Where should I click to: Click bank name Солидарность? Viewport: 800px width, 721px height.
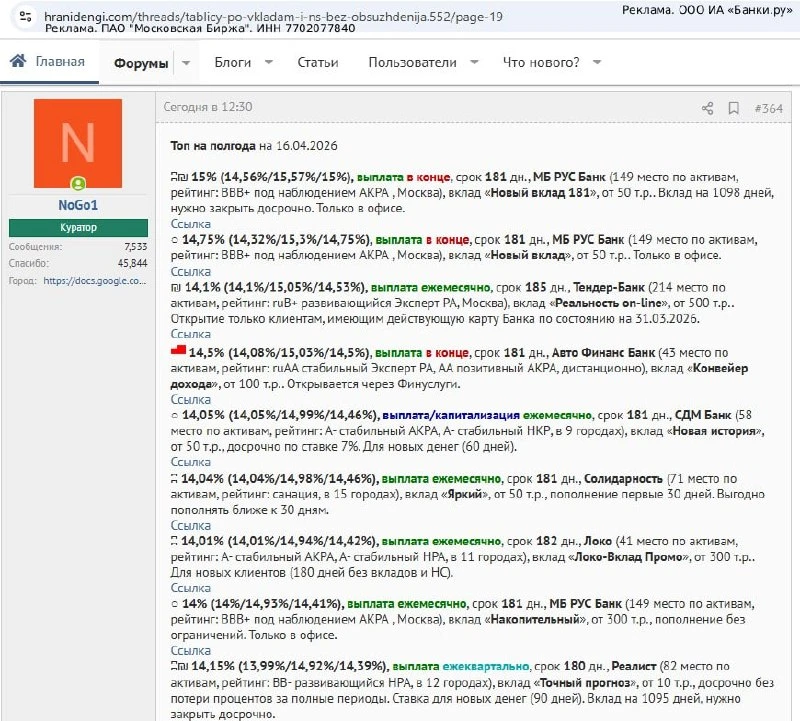(623, 479)
